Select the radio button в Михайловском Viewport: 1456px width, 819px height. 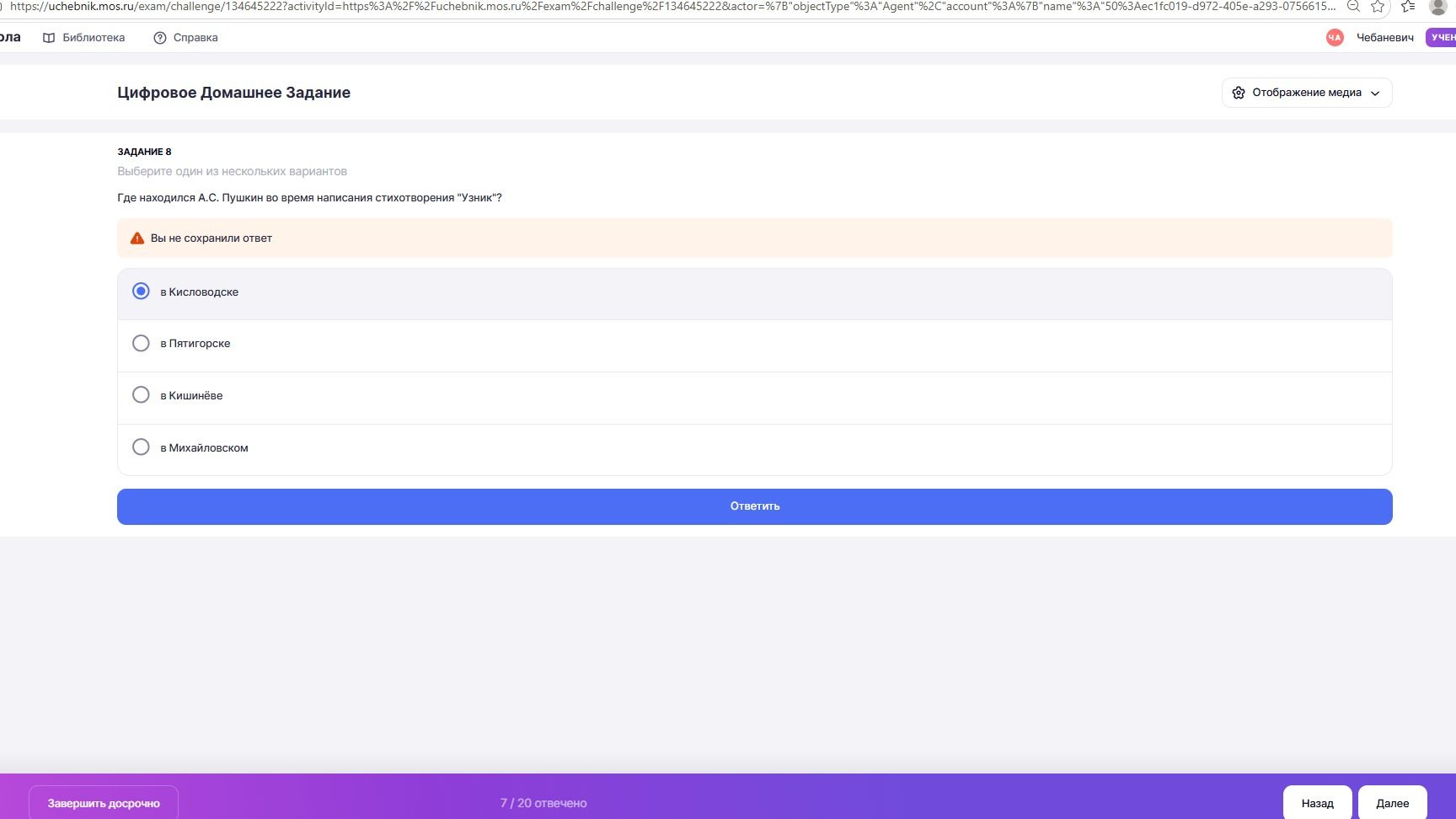pos(141,447)
